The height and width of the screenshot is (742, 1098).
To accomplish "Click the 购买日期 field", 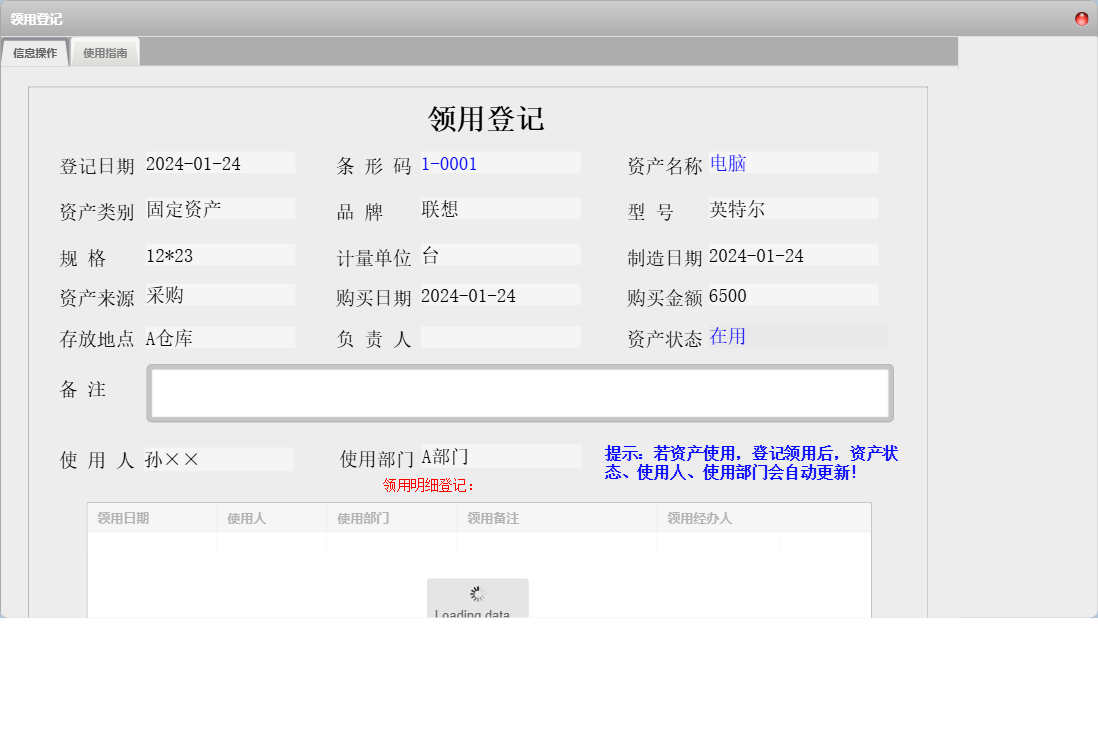I will (x=500, y=294).
